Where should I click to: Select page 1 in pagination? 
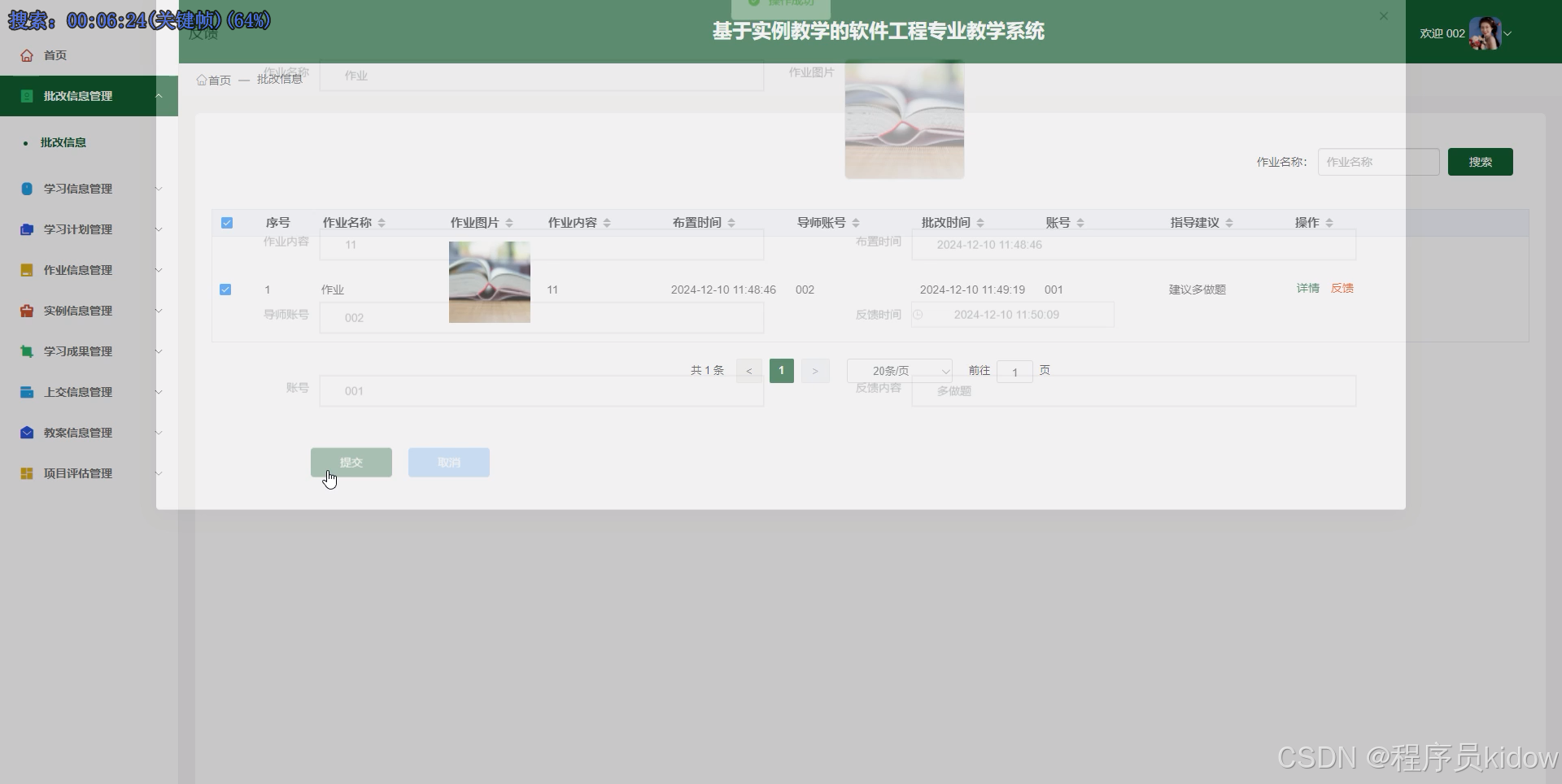click(782, 371)
